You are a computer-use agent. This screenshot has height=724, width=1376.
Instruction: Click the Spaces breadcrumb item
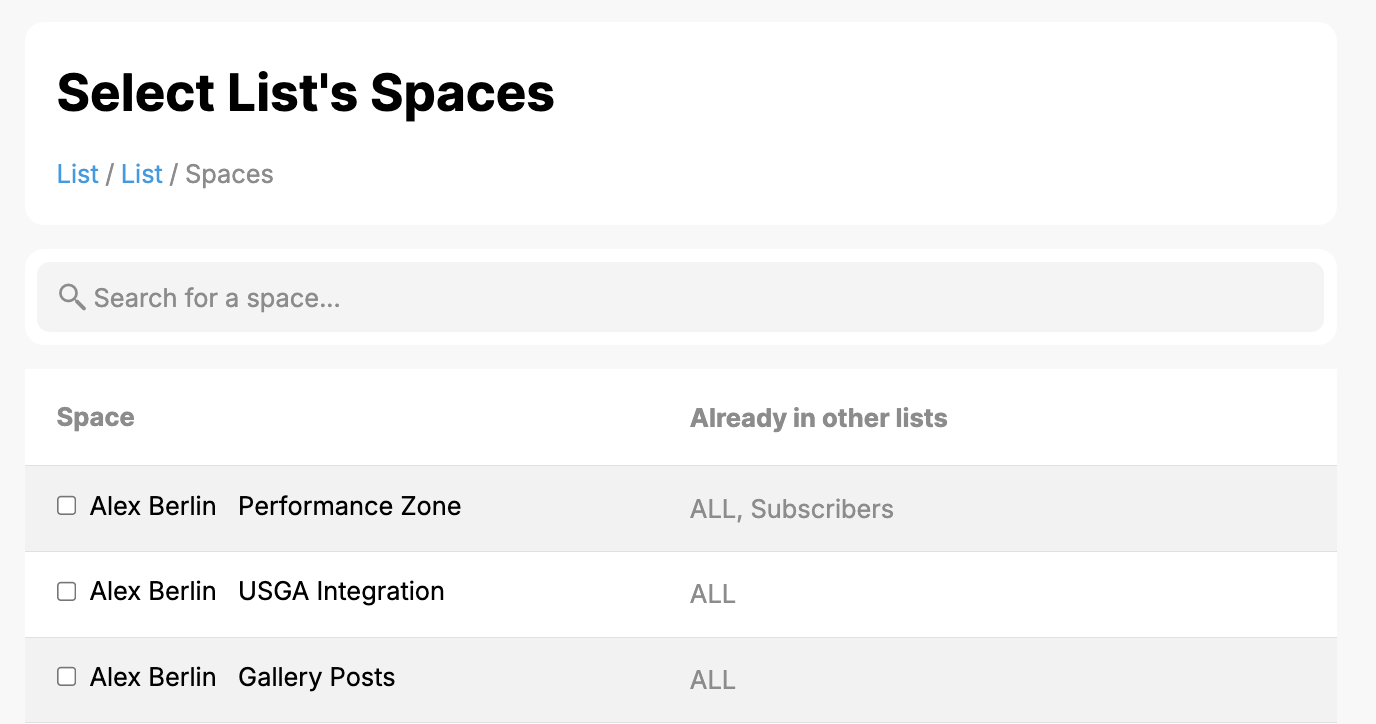(229, 173)
